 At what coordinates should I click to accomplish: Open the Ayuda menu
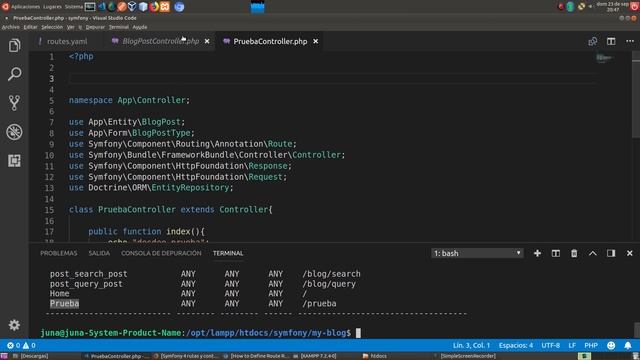click(x=140, y=27)
